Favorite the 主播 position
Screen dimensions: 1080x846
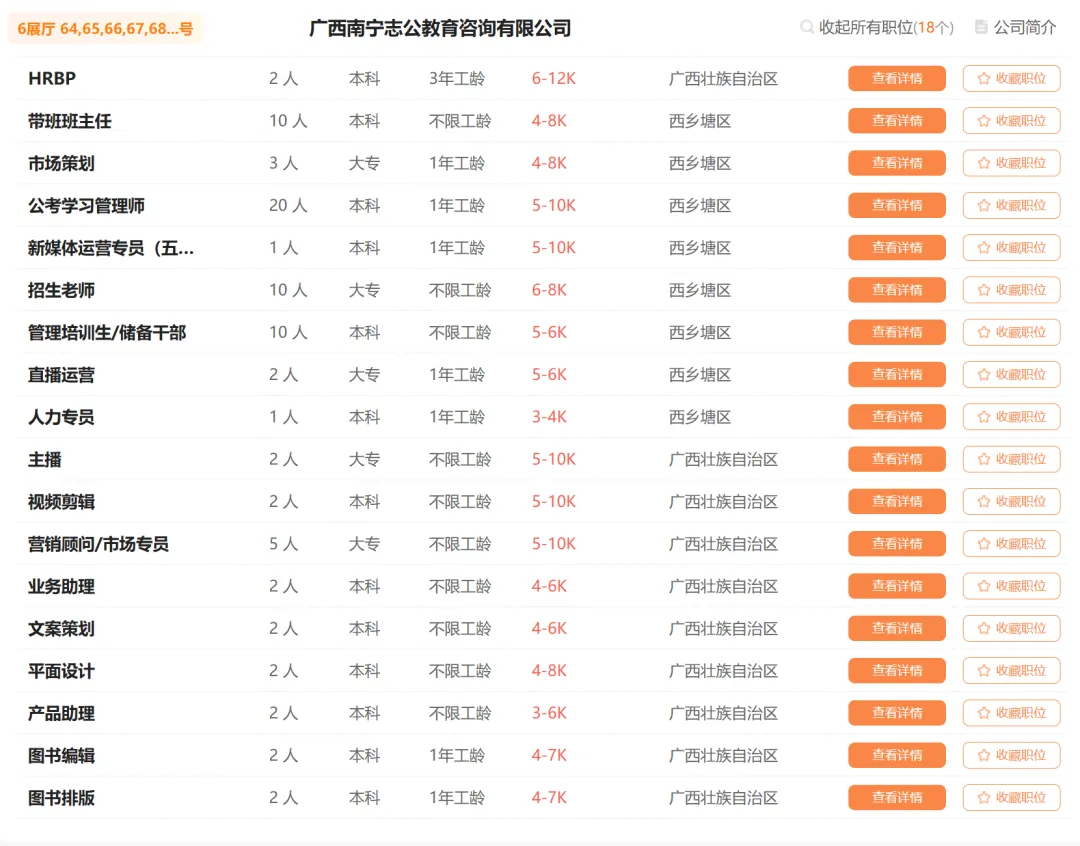(x=1011, y=459)
